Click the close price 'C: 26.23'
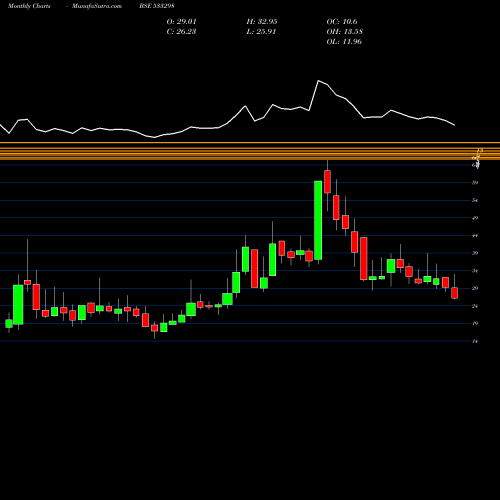500x500 pixels. coord(181,32)
